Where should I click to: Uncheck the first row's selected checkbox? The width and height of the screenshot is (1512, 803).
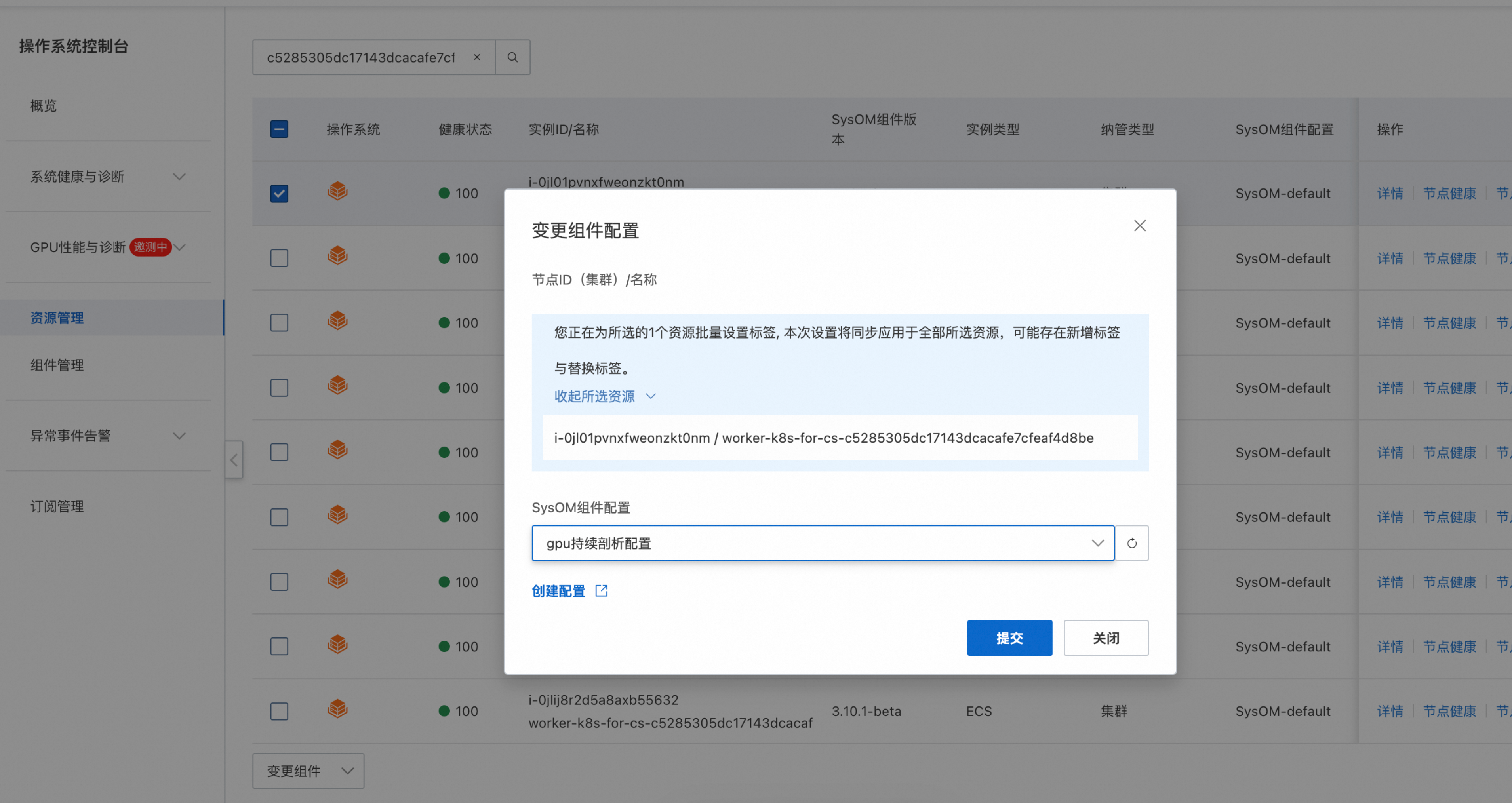pyautogui.click(x=280, y=193)
